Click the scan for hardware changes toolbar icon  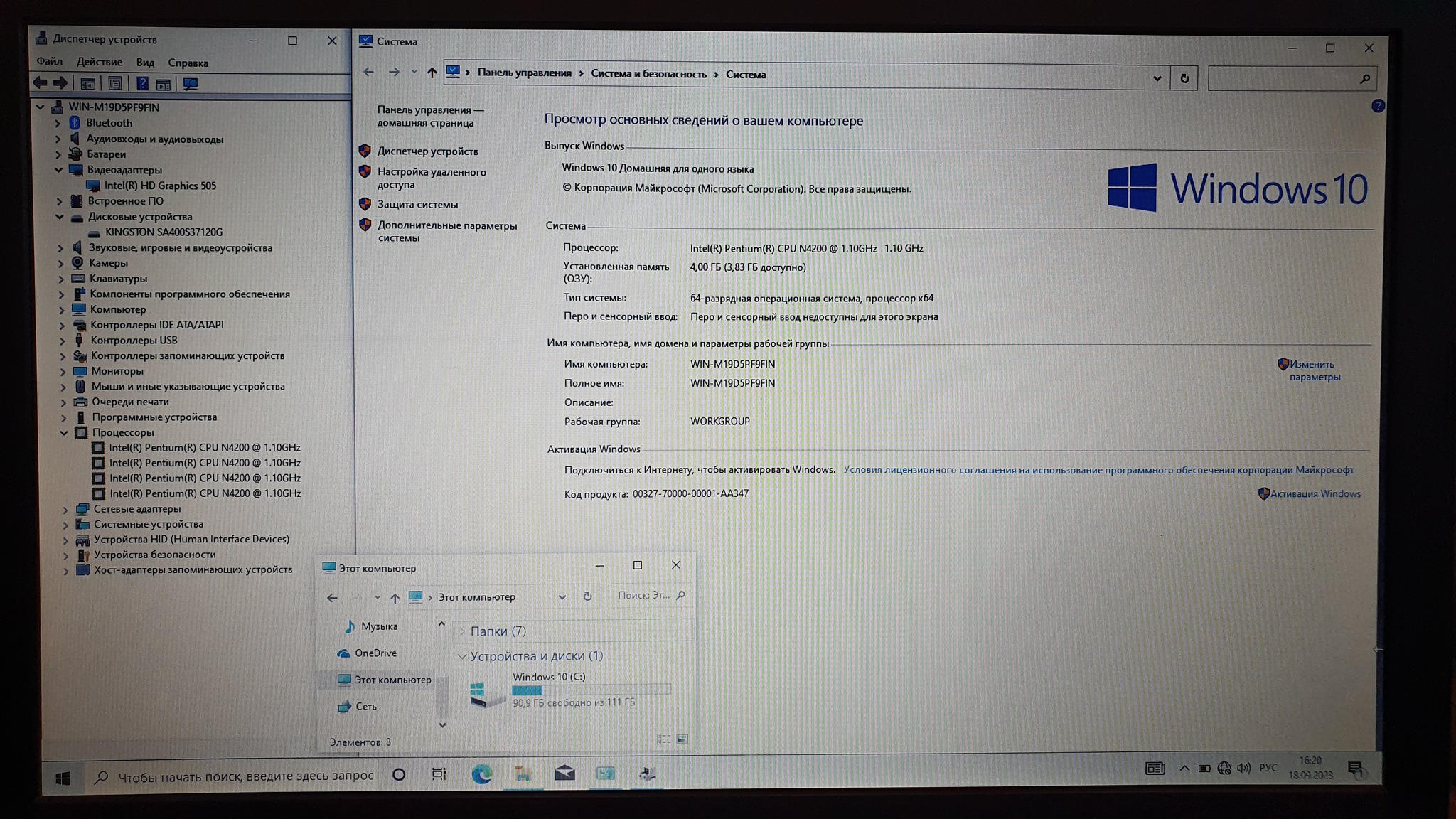pyautogui.click(x=190, y=84)
